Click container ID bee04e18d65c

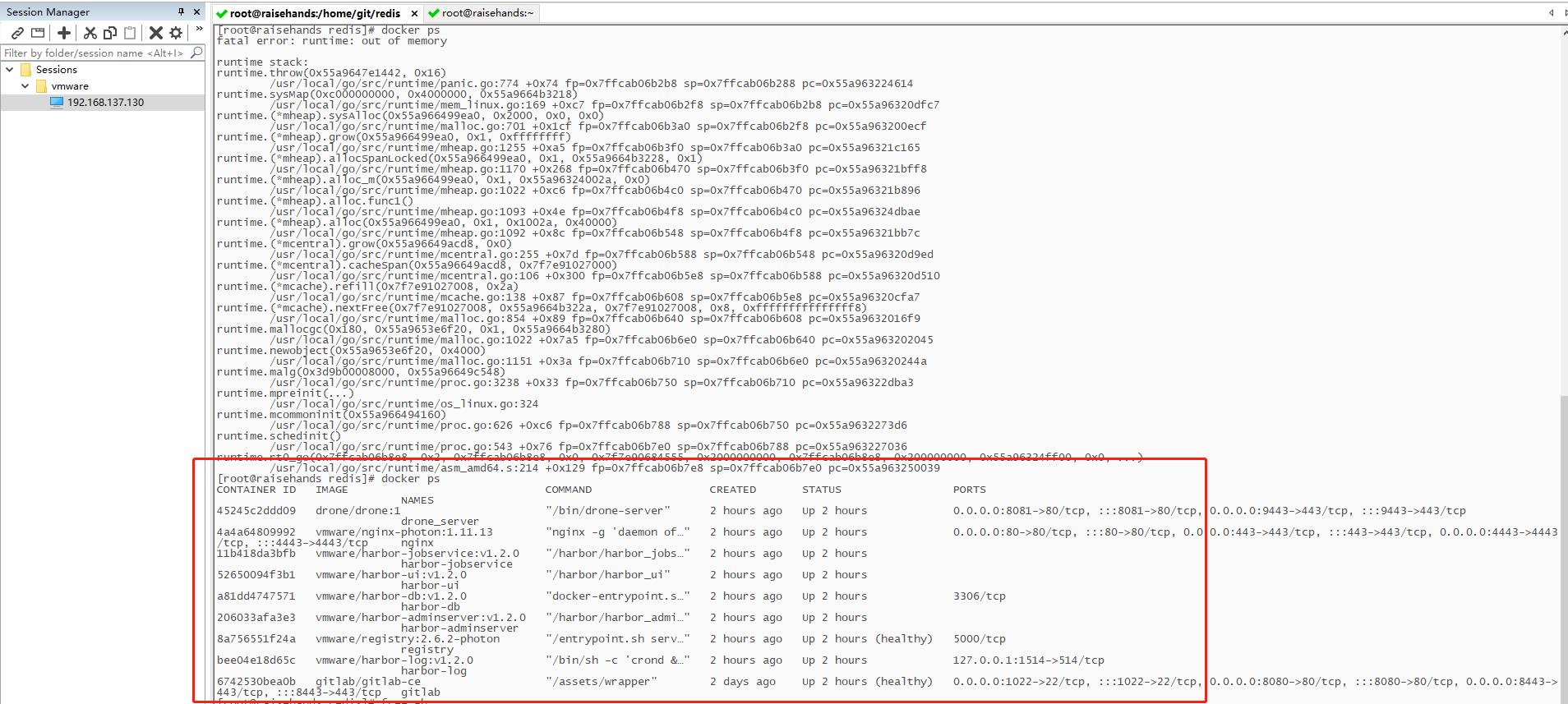tap(256, 660)
